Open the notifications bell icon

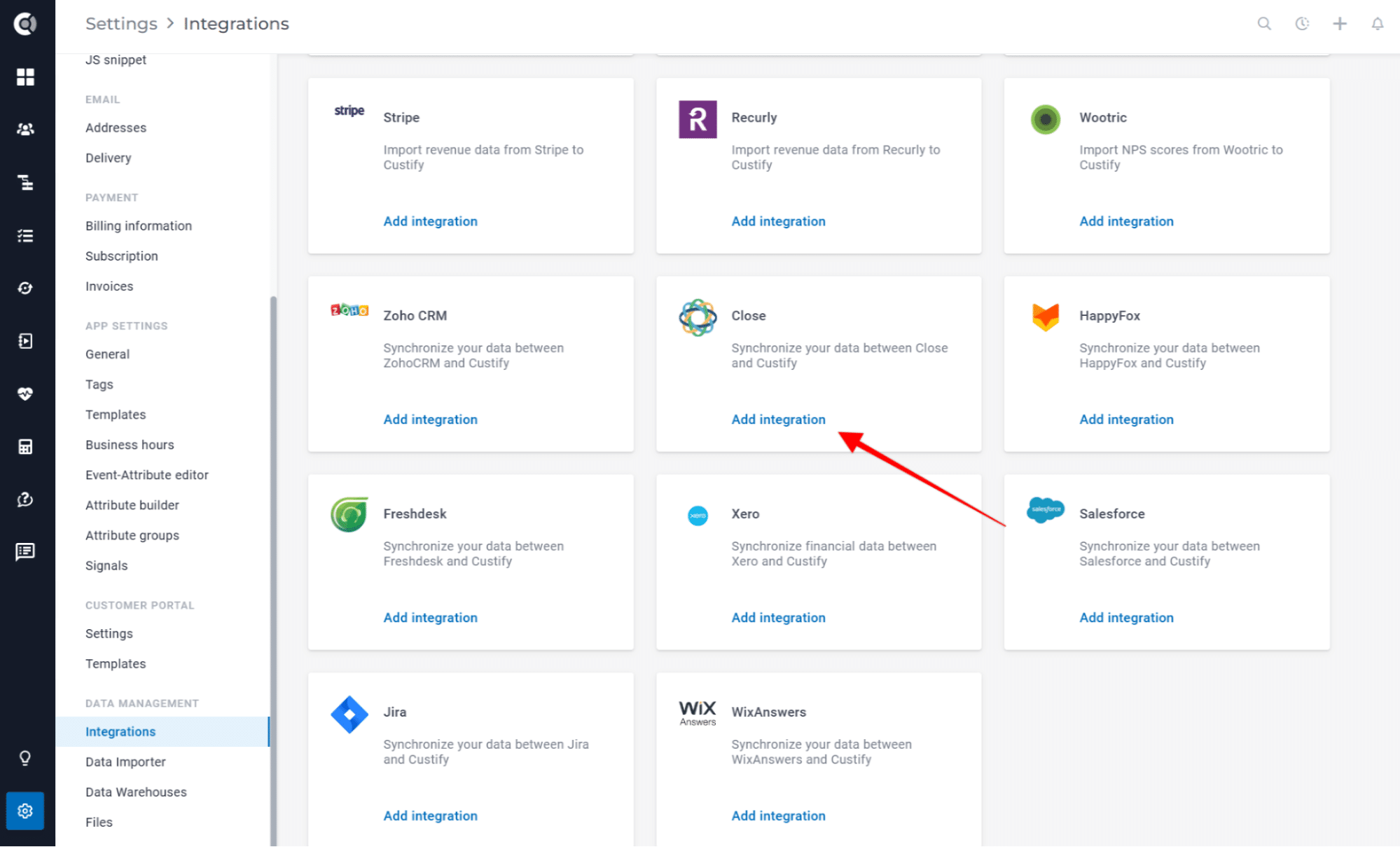point(1378,24)
